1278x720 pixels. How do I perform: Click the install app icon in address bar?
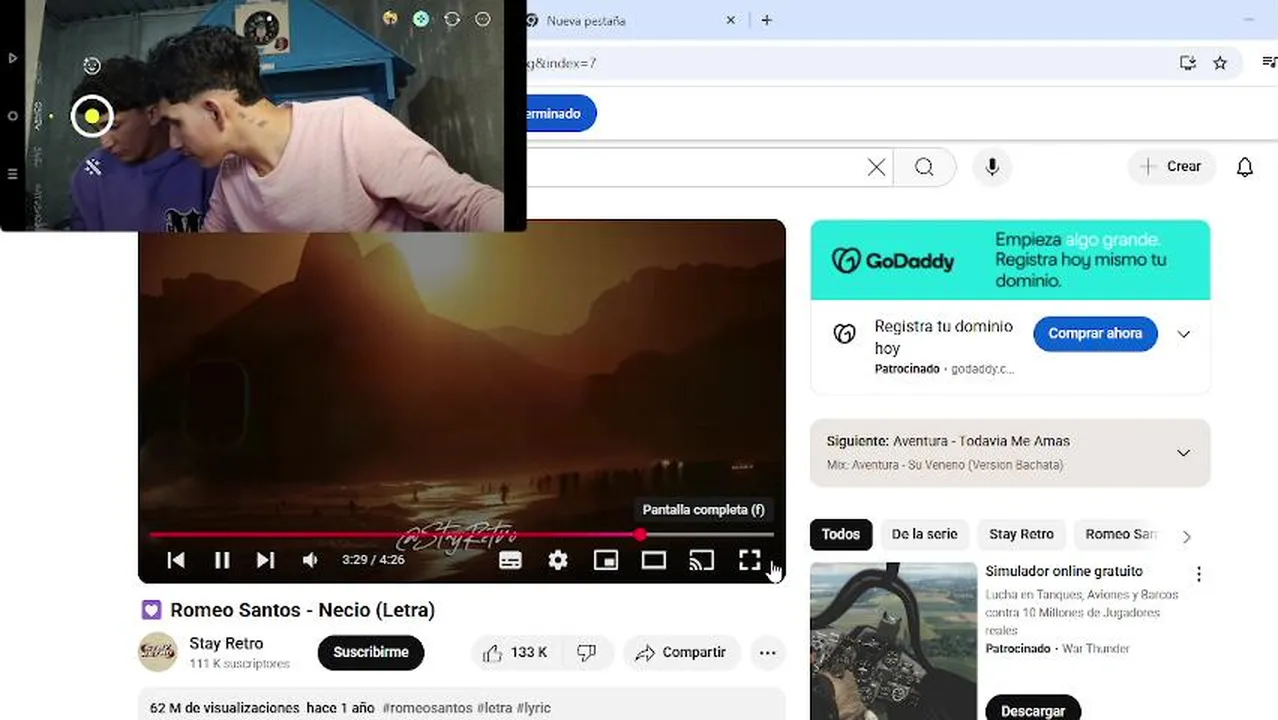tap(1188, 63)
